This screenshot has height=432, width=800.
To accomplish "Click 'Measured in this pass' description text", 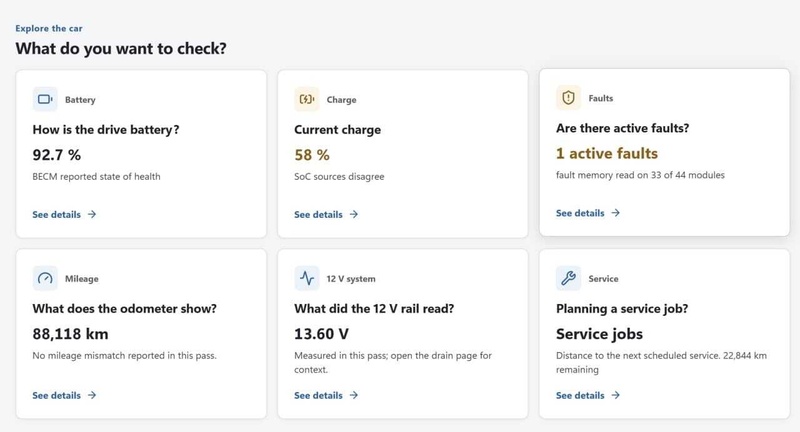I will pyautogui.click(x=393, y=362).
